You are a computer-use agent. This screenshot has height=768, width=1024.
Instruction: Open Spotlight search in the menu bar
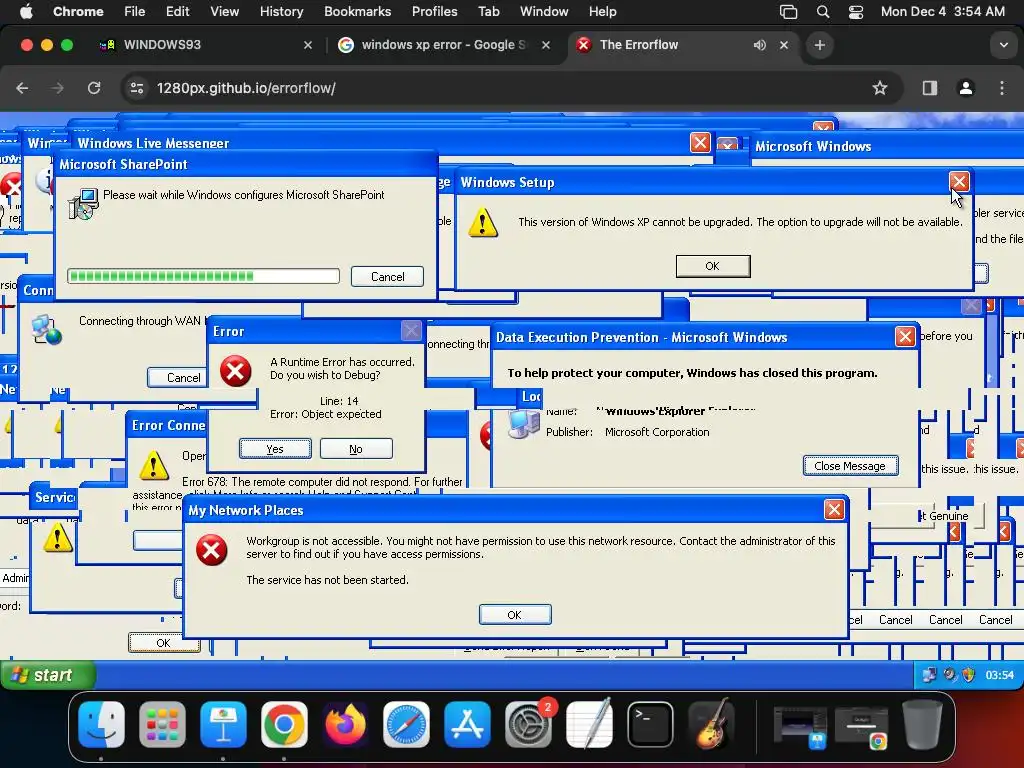[x=823, y=12]
